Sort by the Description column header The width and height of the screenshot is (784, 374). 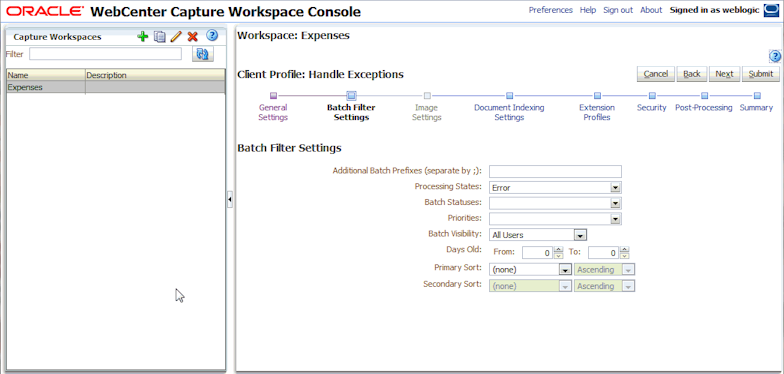(x=156, y=75)
